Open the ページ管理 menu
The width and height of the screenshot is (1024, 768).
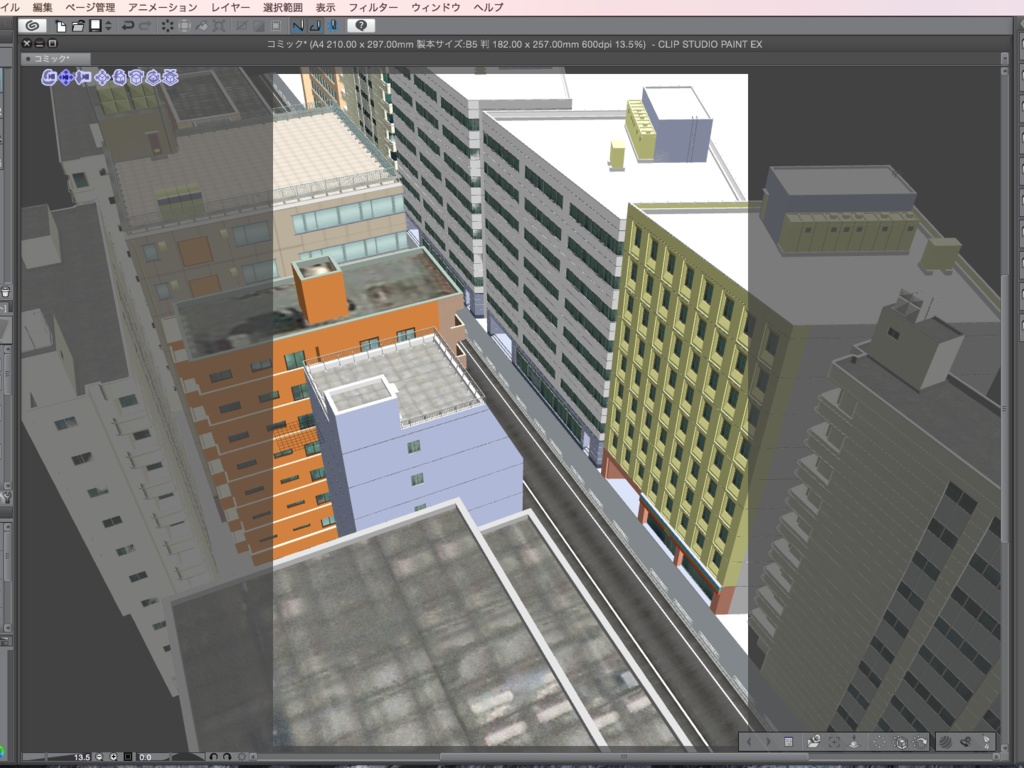point(90,7)
